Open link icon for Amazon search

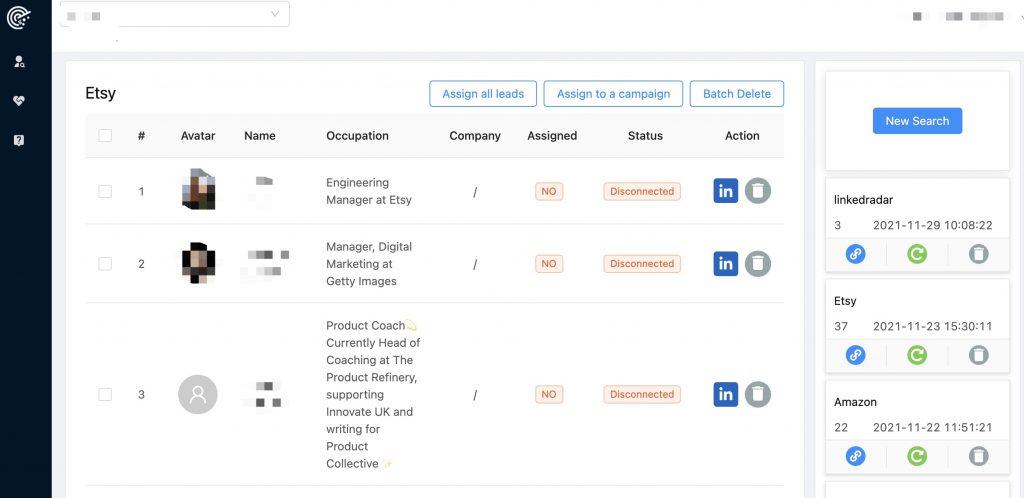856,456
